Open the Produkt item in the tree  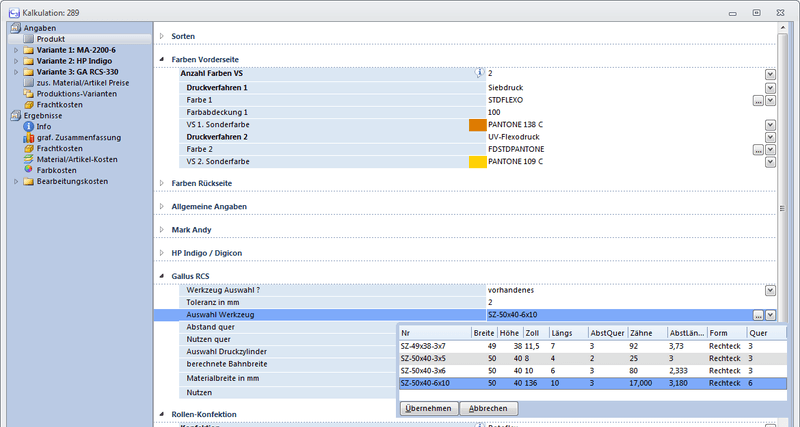pyautogui.click(x=51, y=39)
